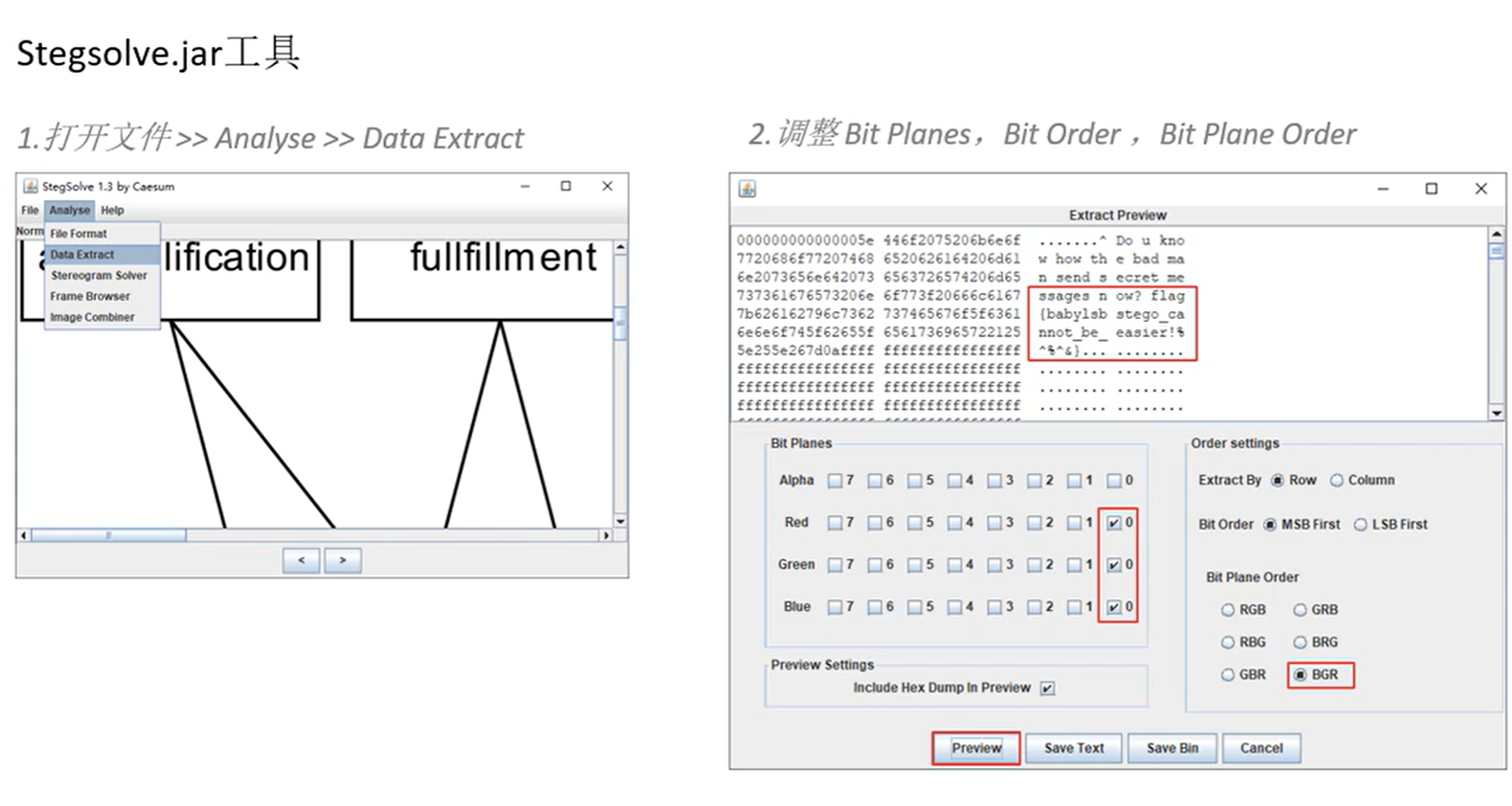Minimize the StegSolve 1.3 window

click(x=525, y=186)
